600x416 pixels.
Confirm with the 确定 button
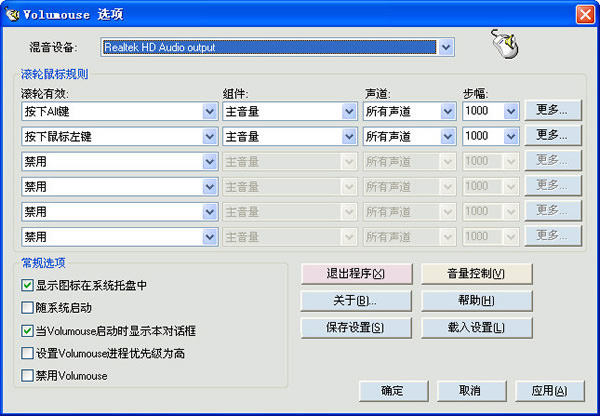pyautogui.click(x=393, y=391)
